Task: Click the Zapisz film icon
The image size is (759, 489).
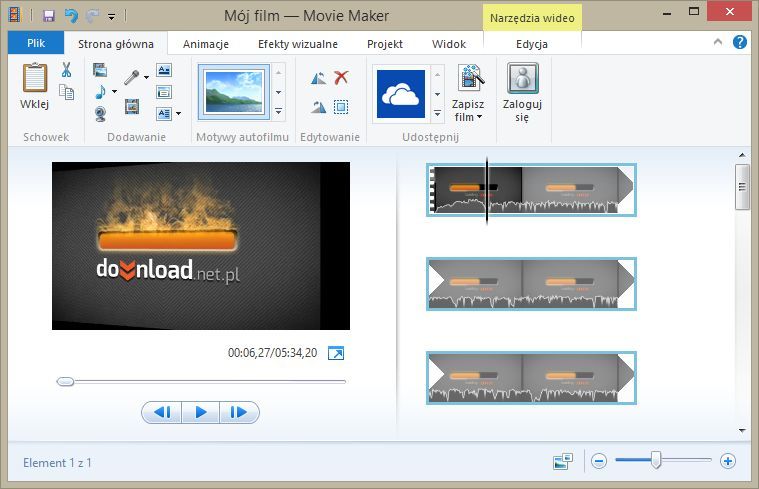Action: 471,77
